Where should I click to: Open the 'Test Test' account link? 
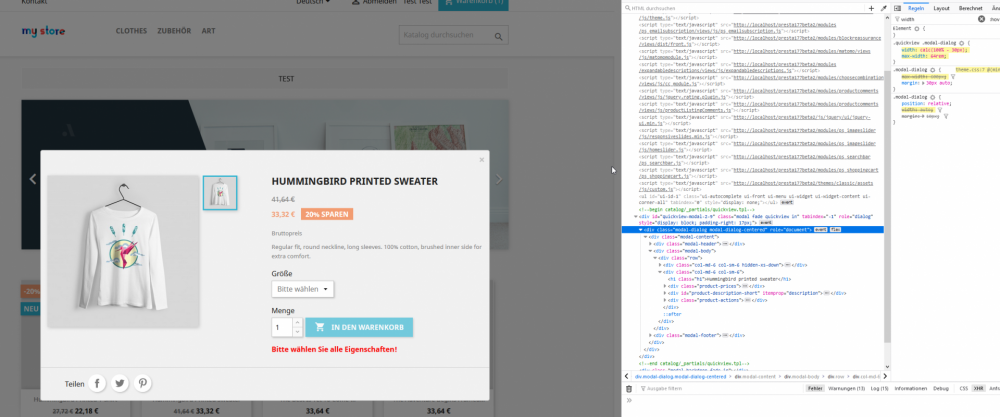(x=417, y=2)
